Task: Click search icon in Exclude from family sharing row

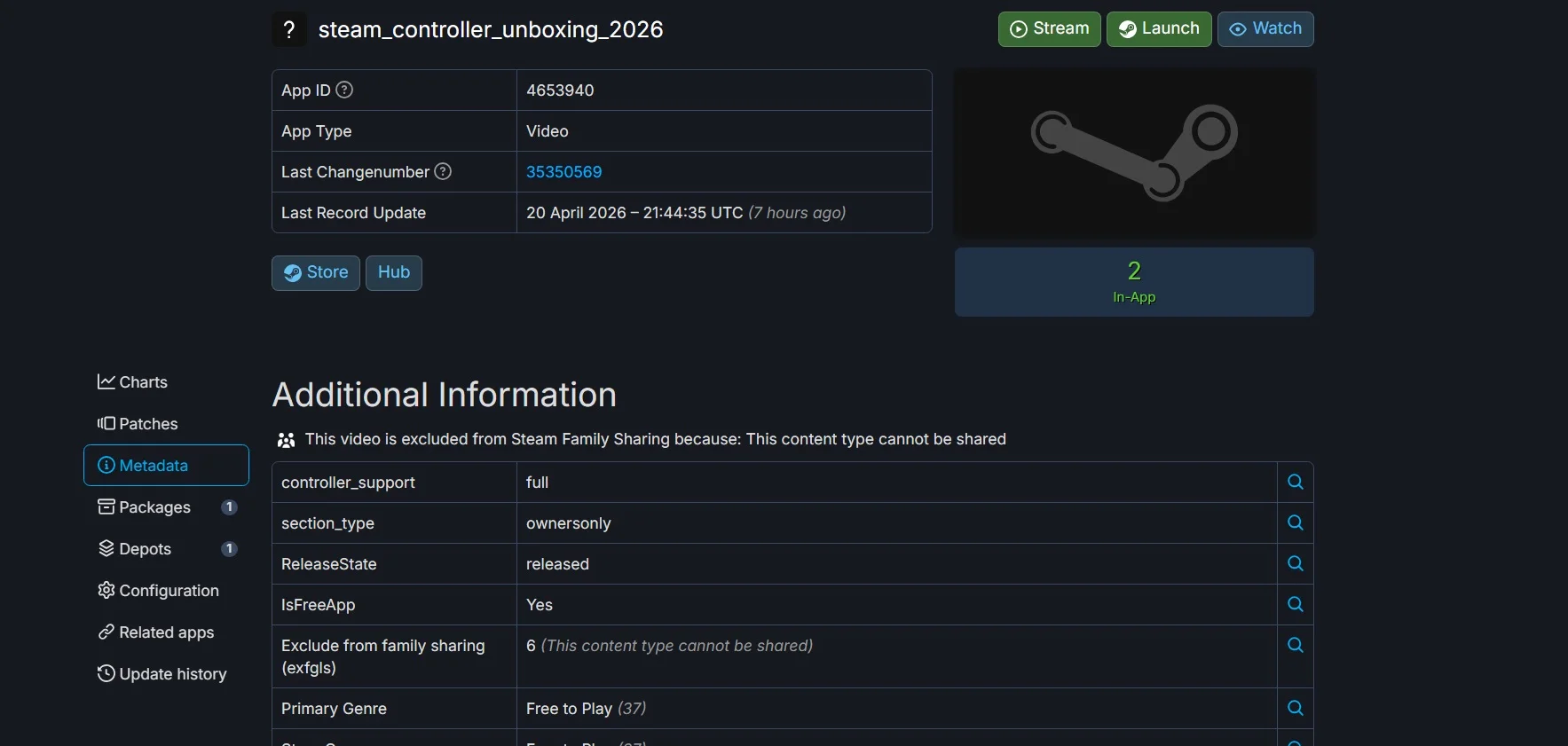Action: coord(1295,645)
